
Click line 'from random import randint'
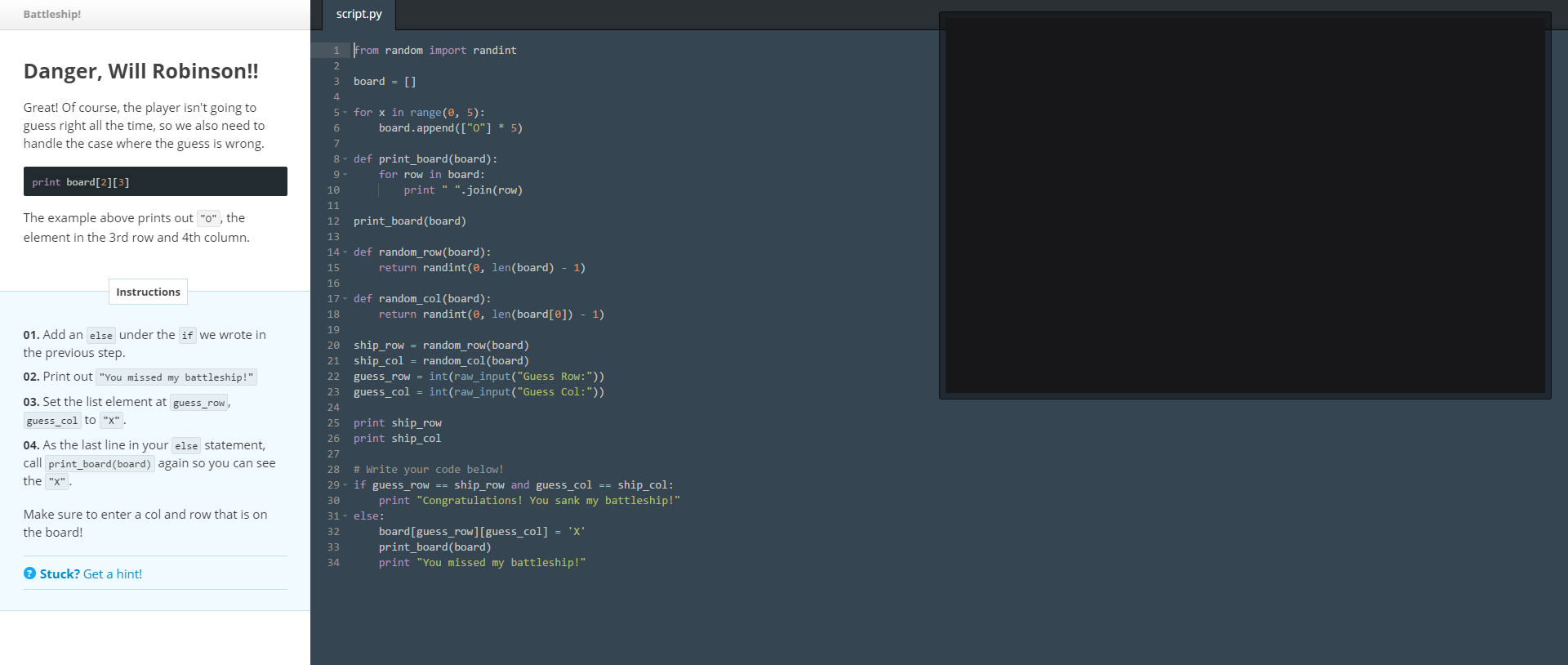(434, 51)
